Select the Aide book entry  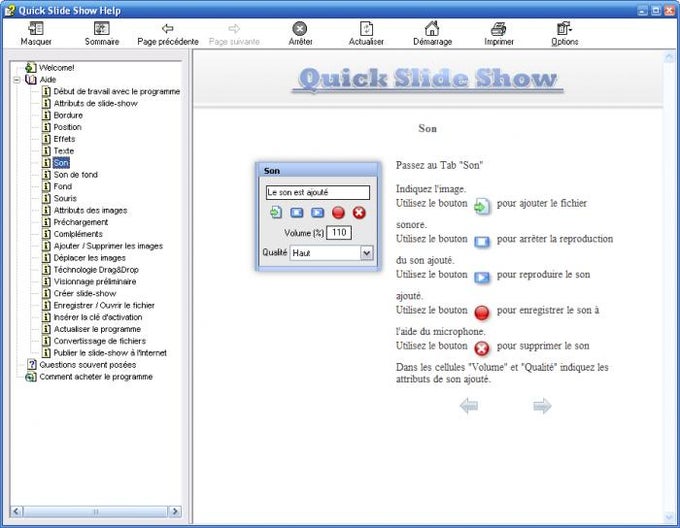pos(48,80)
